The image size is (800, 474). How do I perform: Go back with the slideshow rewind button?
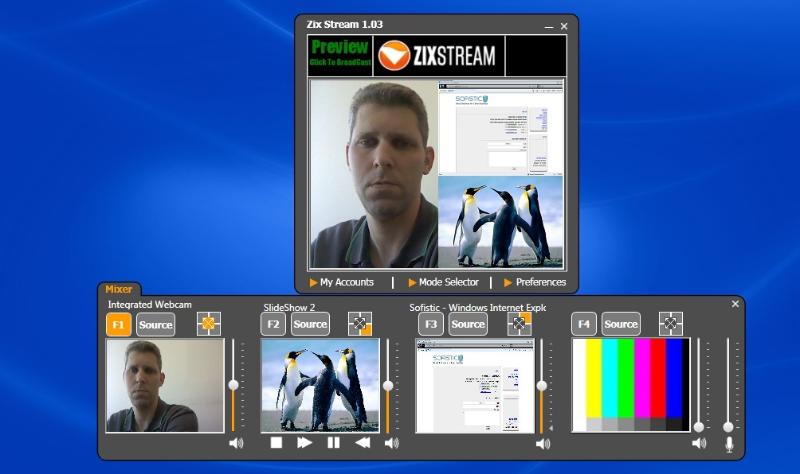point(362,442)
